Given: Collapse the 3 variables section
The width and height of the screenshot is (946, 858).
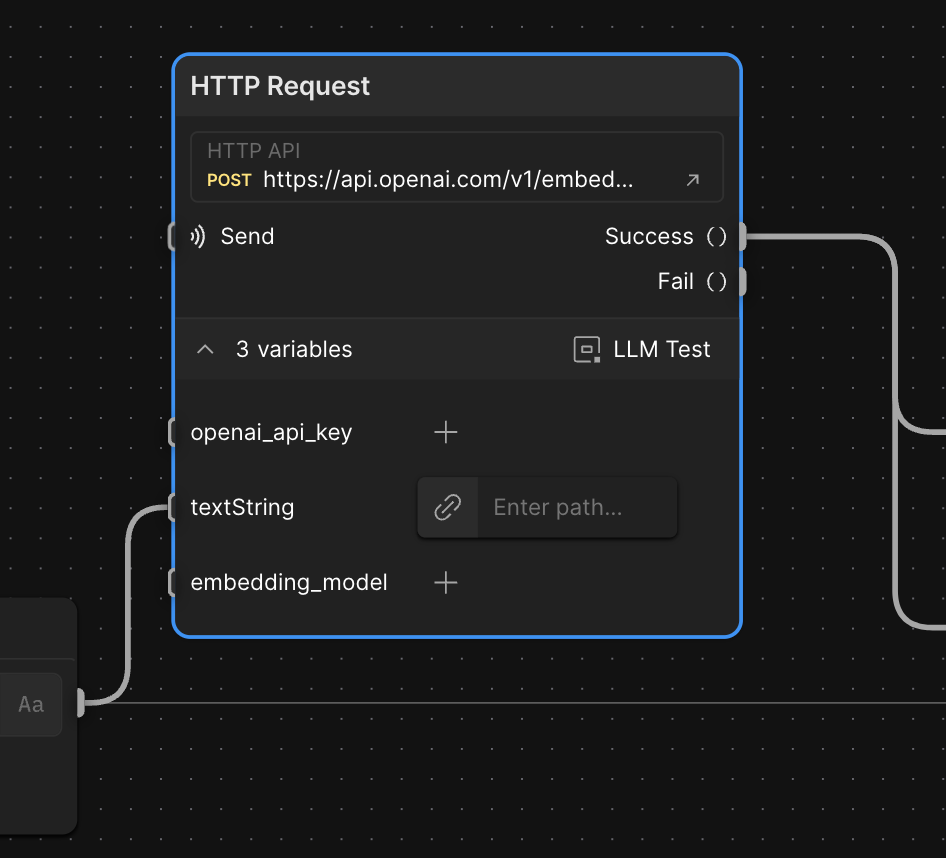Looking at the screenshot, I should coord(206,350).
